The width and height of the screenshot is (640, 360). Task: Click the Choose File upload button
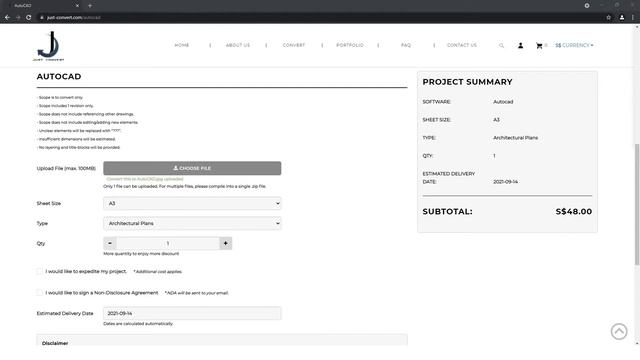pyautogui.click(x=192, y=168)
